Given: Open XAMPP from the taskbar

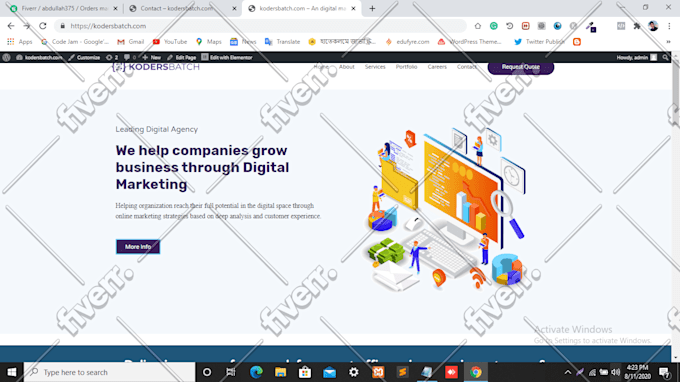Looking at the screenshot, I should (x=378, y=372).
